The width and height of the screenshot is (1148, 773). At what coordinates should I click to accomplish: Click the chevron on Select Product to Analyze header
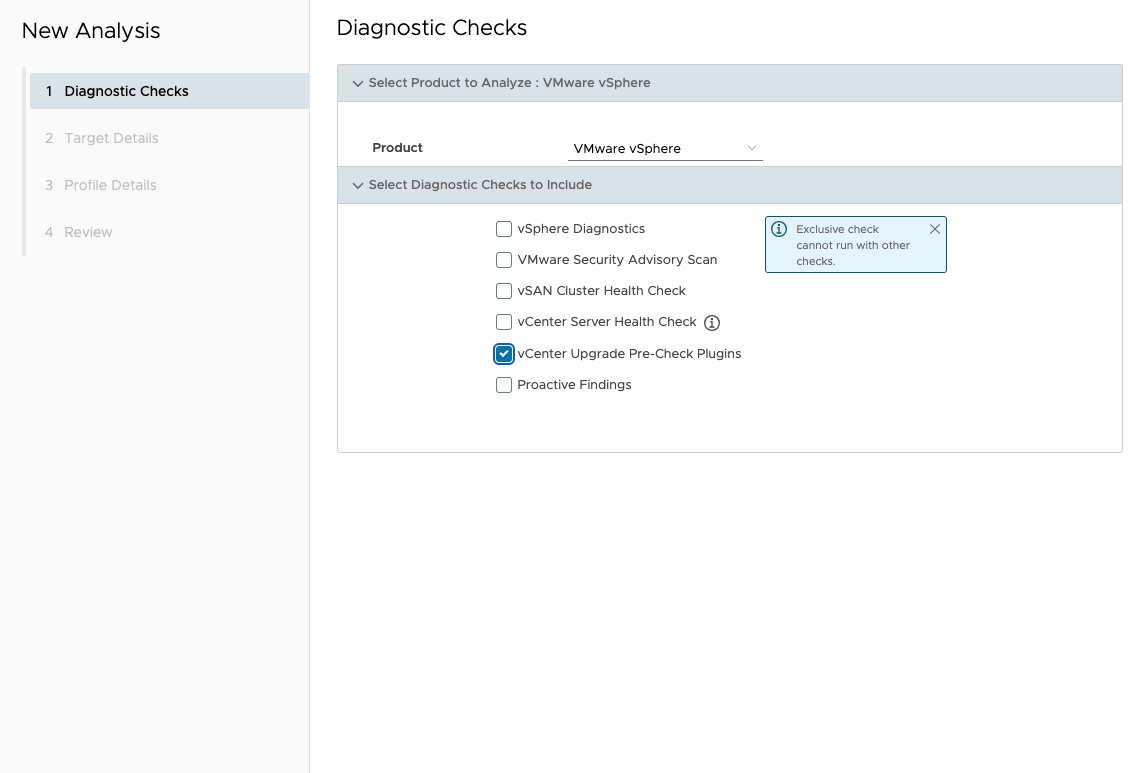(357, 83)
